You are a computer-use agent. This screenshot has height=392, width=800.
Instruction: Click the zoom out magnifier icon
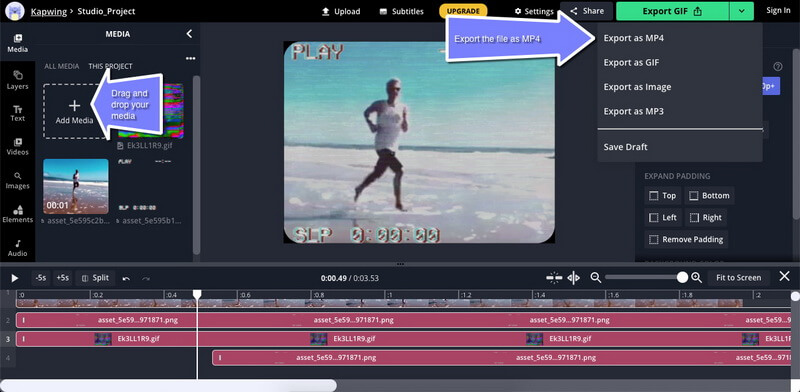pos(595,278)
